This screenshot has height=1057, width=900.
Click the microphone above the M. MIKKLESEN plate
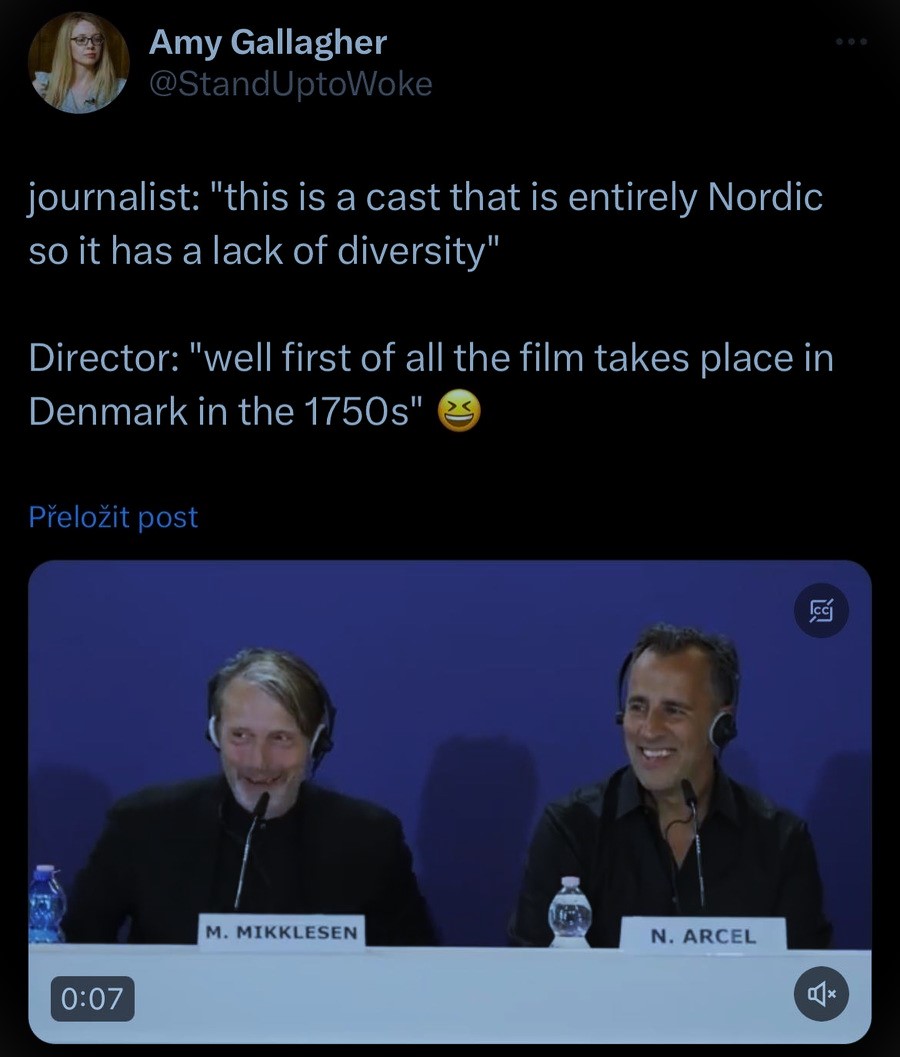[x=250, y=840]
